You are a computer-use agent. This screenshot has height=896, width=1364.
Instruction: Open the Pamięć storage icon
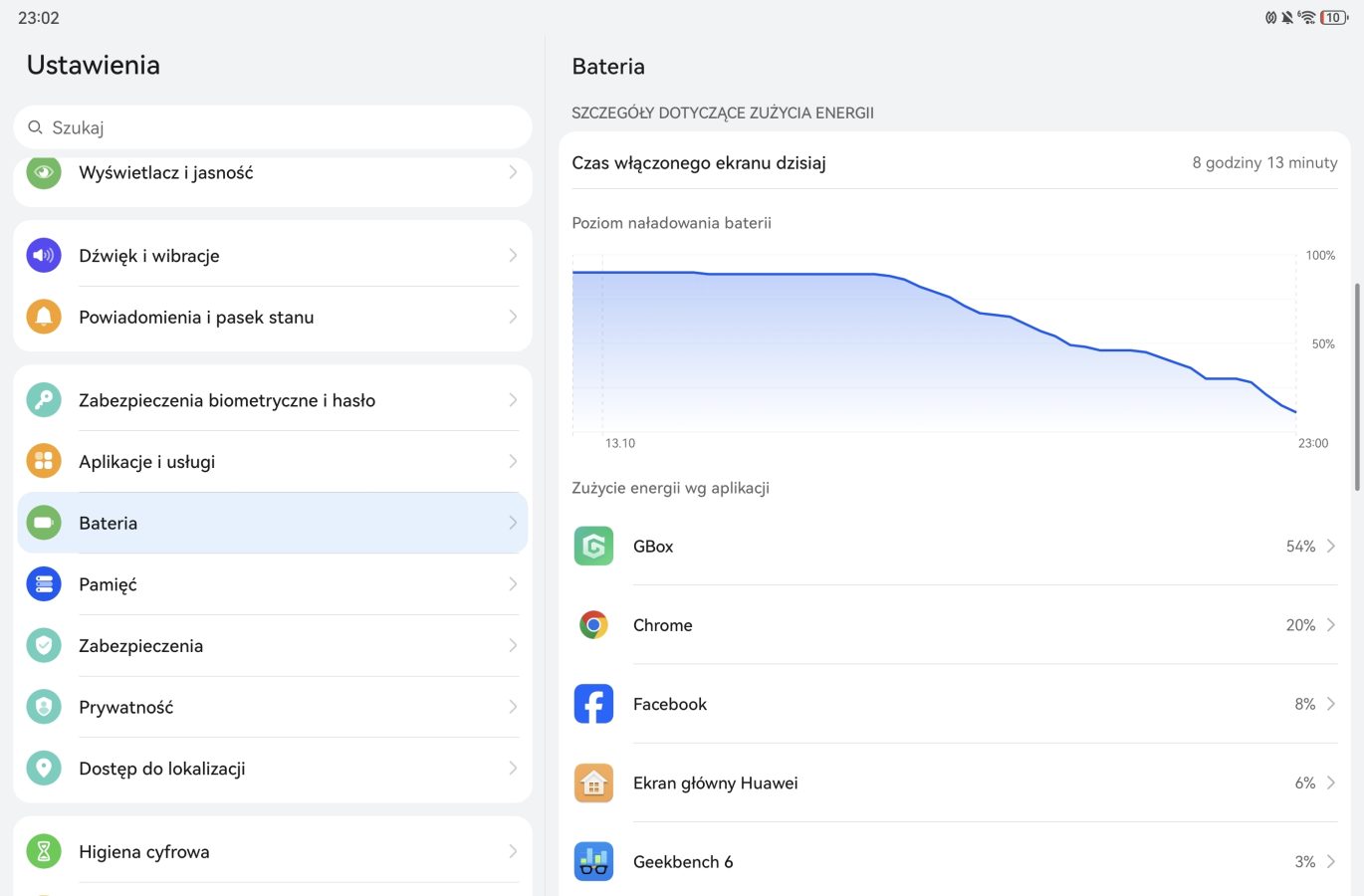pyautogui.click(x=44, y=584)
